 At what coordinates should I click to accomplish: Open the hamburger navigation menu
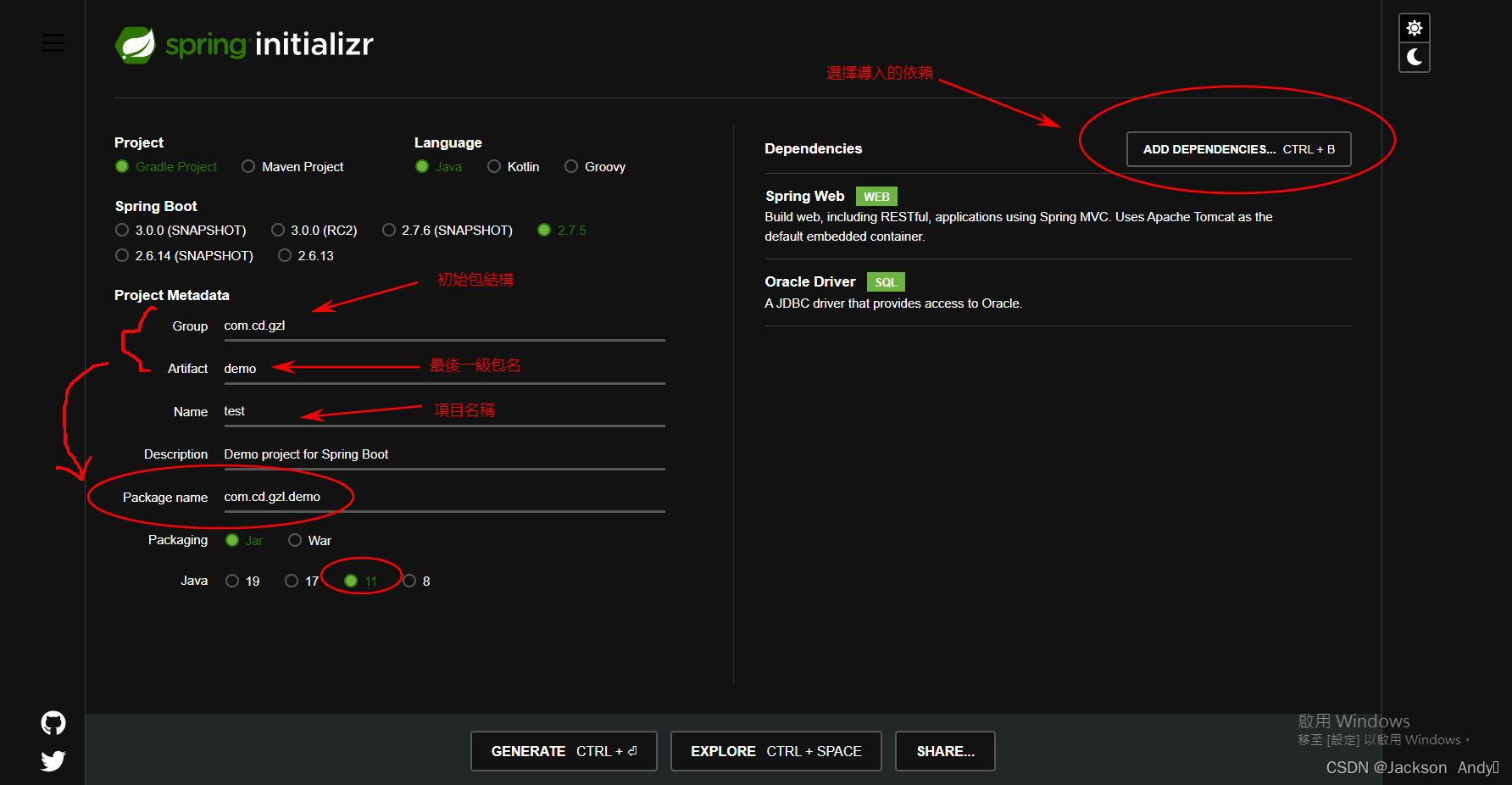coord(53,42)
